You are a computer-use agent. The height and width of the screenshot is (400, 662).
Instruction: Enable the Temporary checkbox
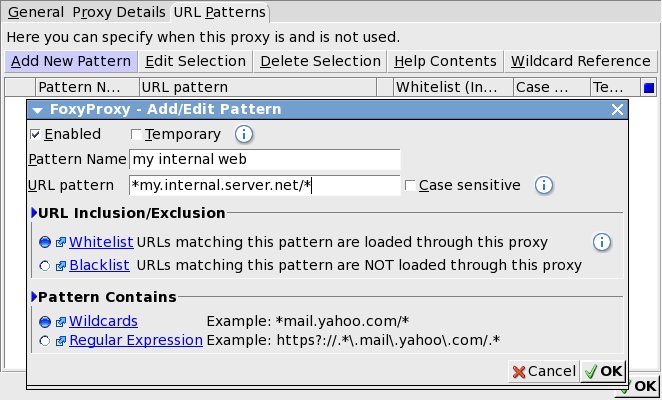(136, 135)
